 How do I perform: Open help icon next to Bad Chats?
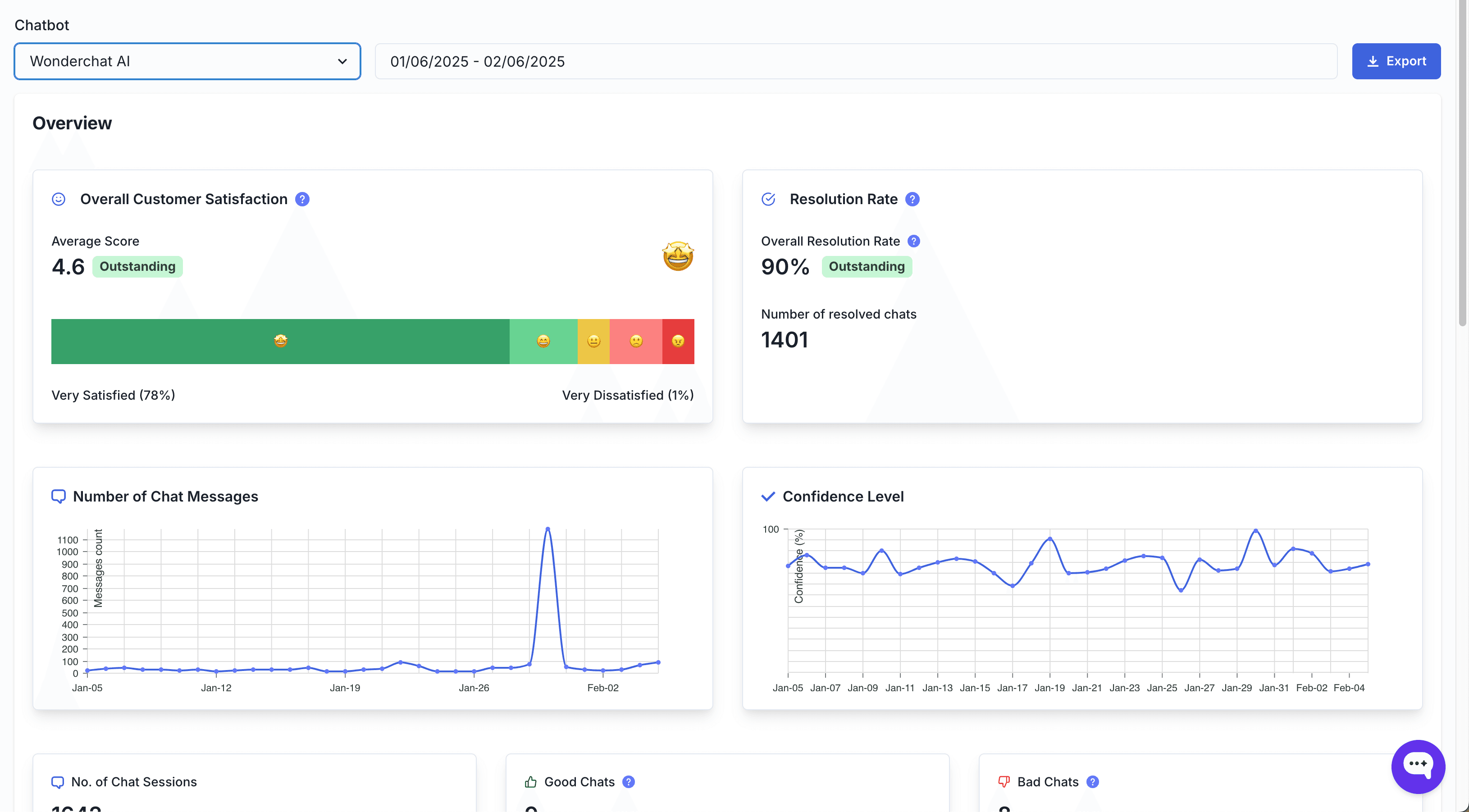tap(1093, 782)
